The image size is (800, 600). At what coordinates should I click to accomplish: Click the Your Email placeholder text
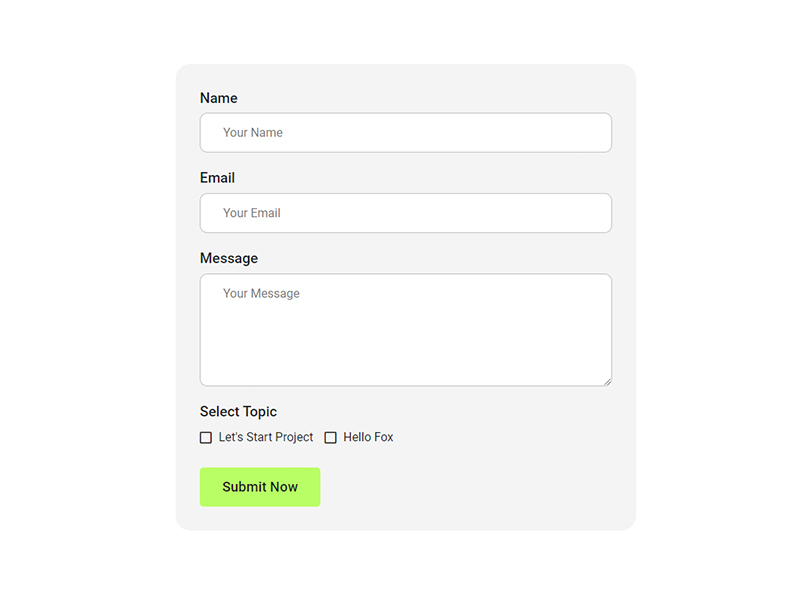click(252, 213)
